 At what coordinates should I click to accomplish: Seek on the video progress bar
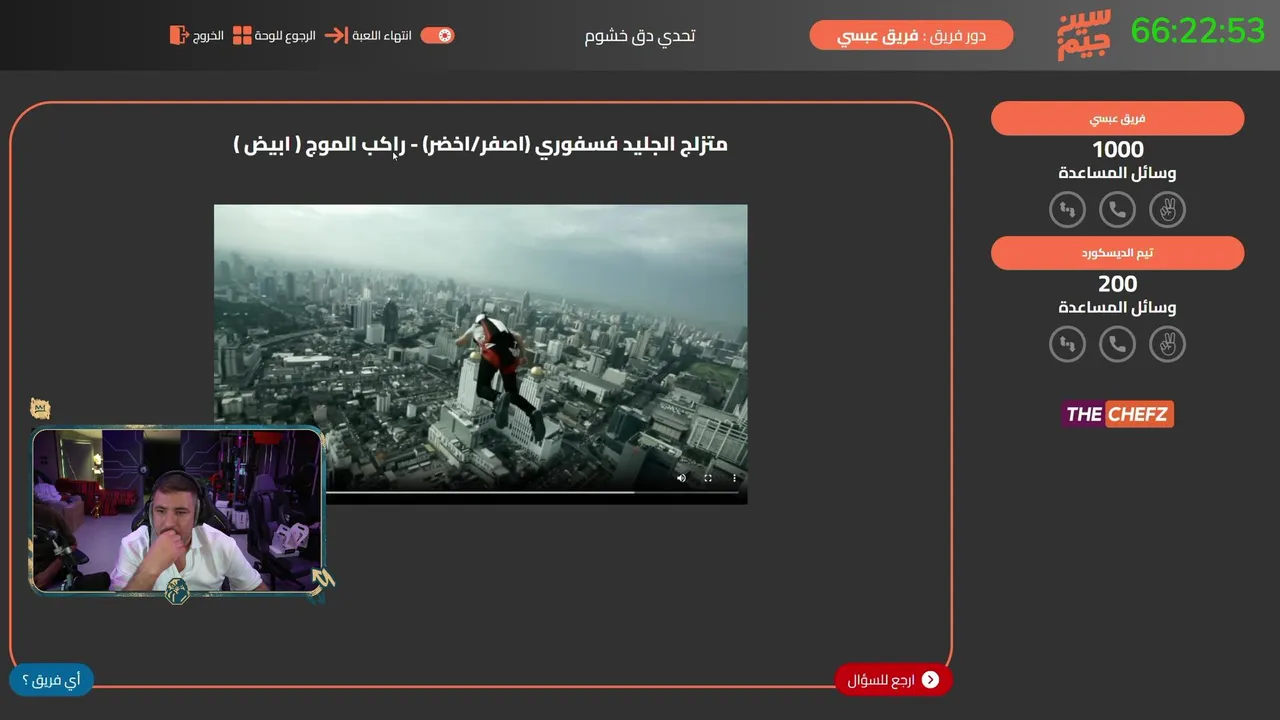click(x=533, y=492)
